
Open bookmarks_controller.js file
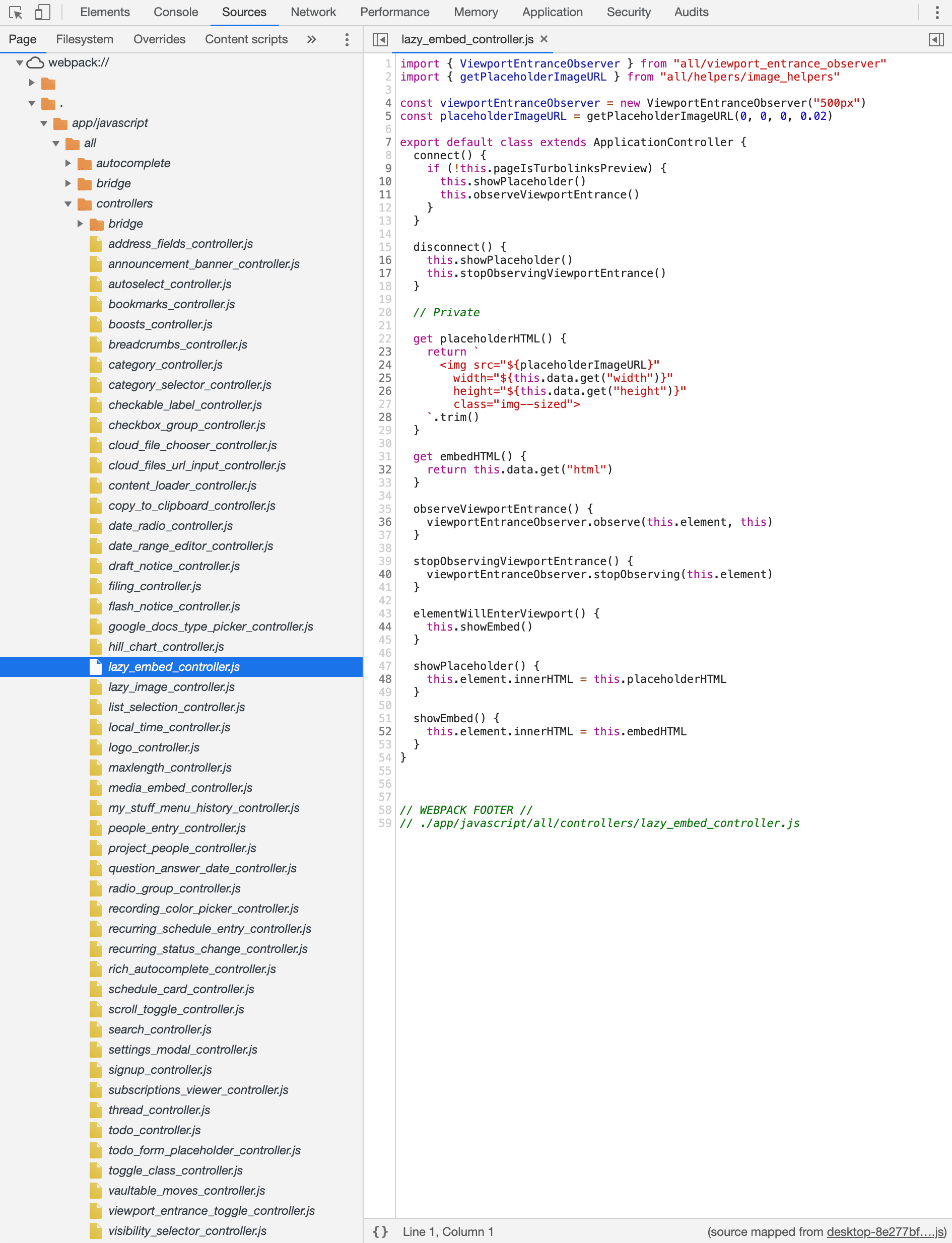(171, 304)
